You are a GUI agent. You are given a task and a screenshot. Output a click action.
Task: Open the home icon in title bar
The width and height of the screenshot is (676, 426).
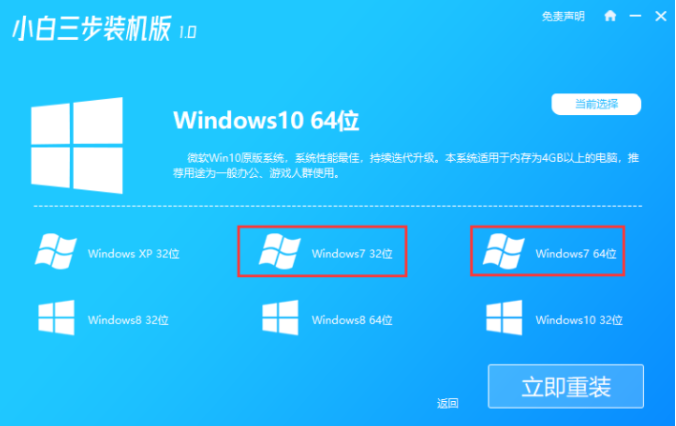[610, 16]
